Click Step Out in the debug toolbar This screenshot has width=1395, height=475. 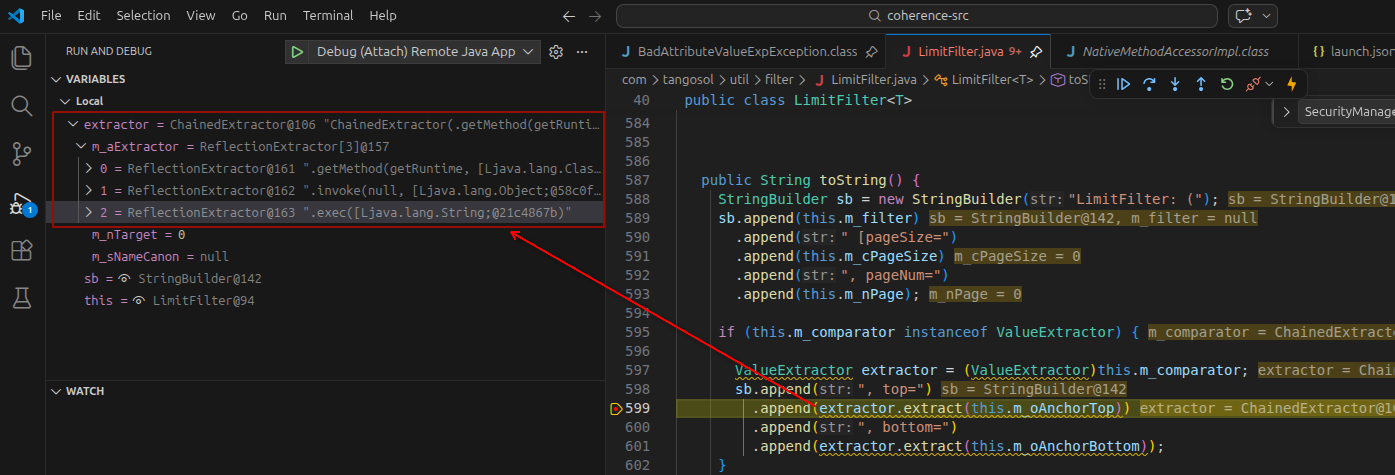tap(1201, 84)
